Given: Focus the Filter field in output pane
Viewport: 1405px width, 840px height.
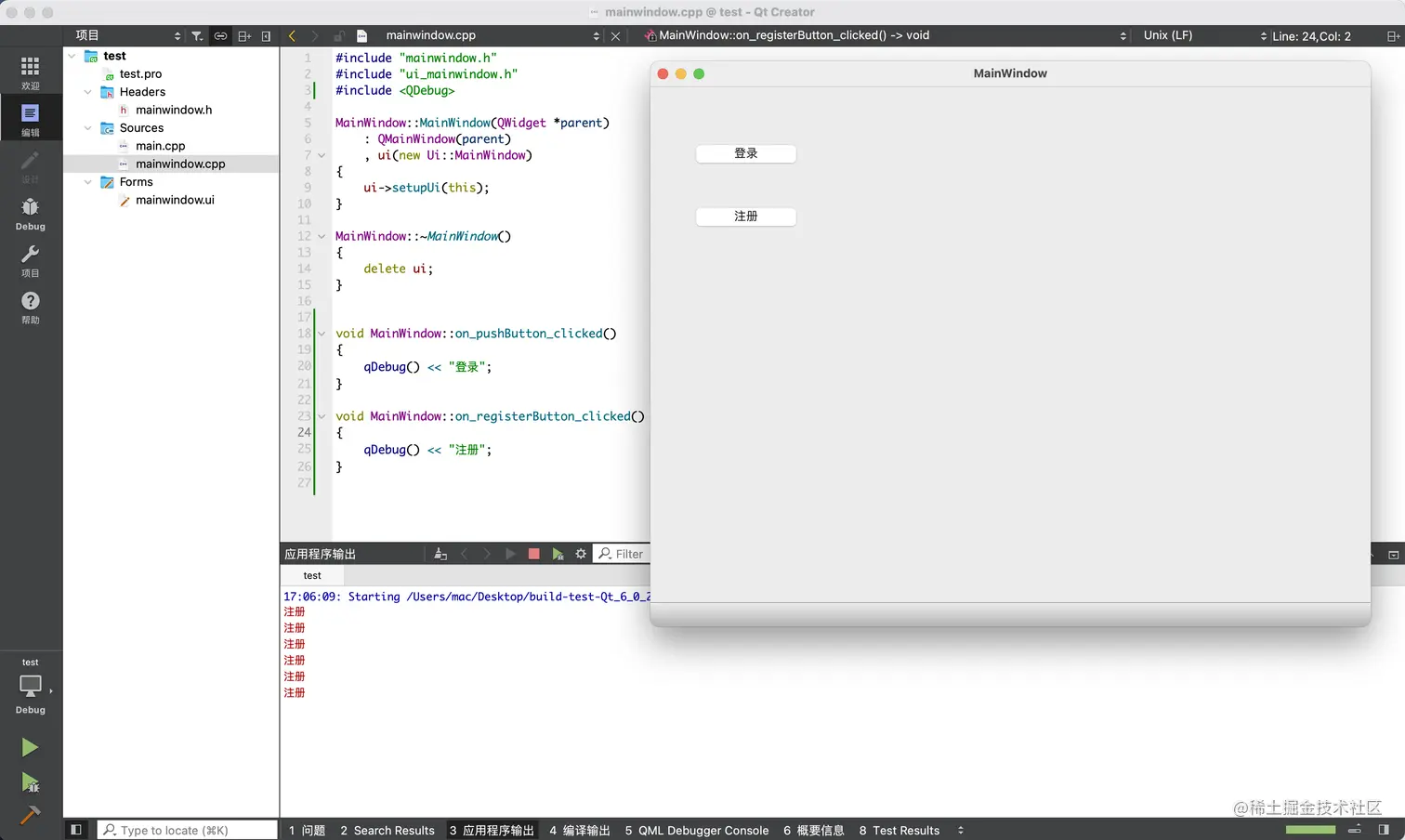Looking at the screenshot, I should click(x=621, y=554).
